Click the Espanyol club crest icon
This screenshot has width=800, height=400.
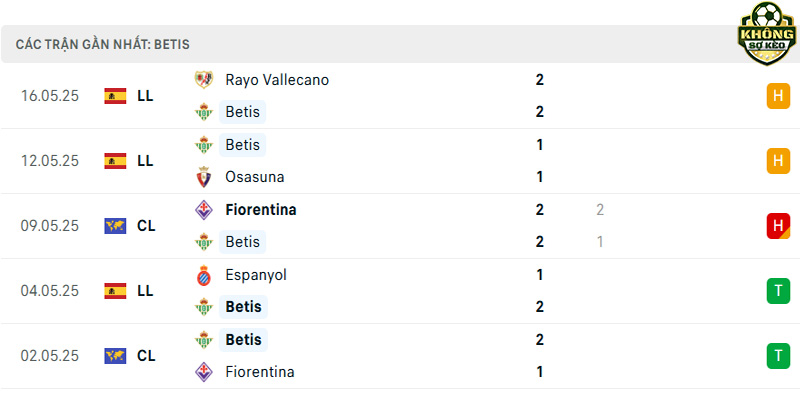pos(204,275)
